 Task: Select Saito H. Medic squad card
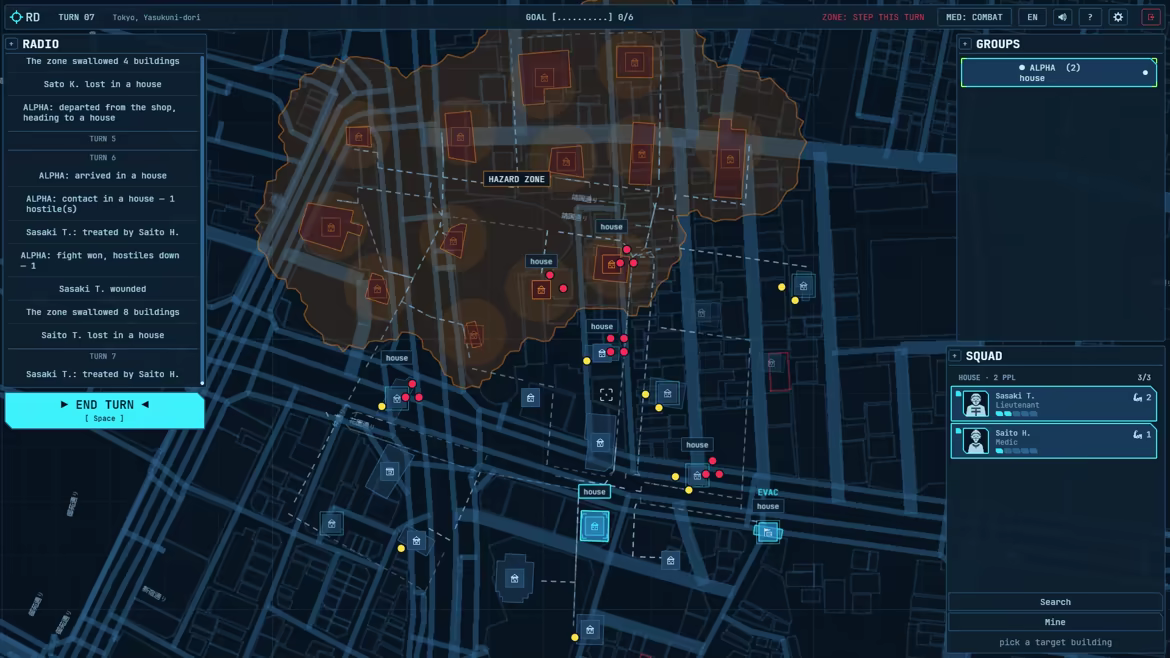coord(1054,440)
